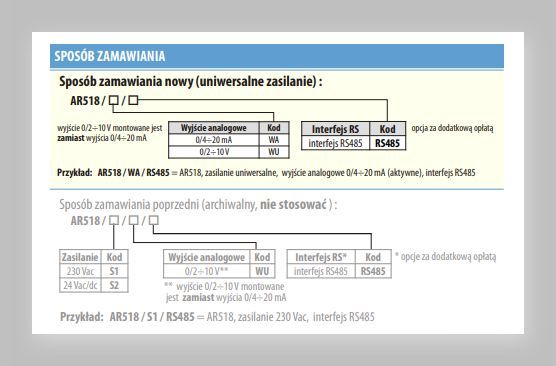Select the bold words 'nie stosować'

pyautogui.click(x=293, y=205)
